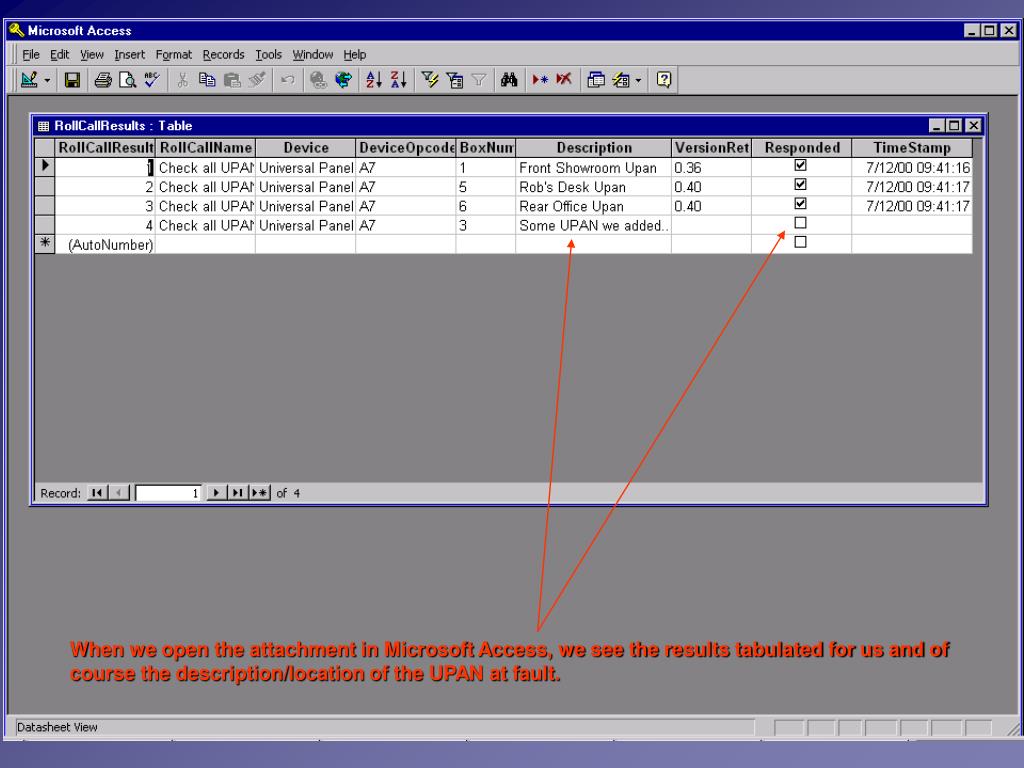This screenshot has width=1024, height=768.
Task: Open the Records menu
Action: 223,55
